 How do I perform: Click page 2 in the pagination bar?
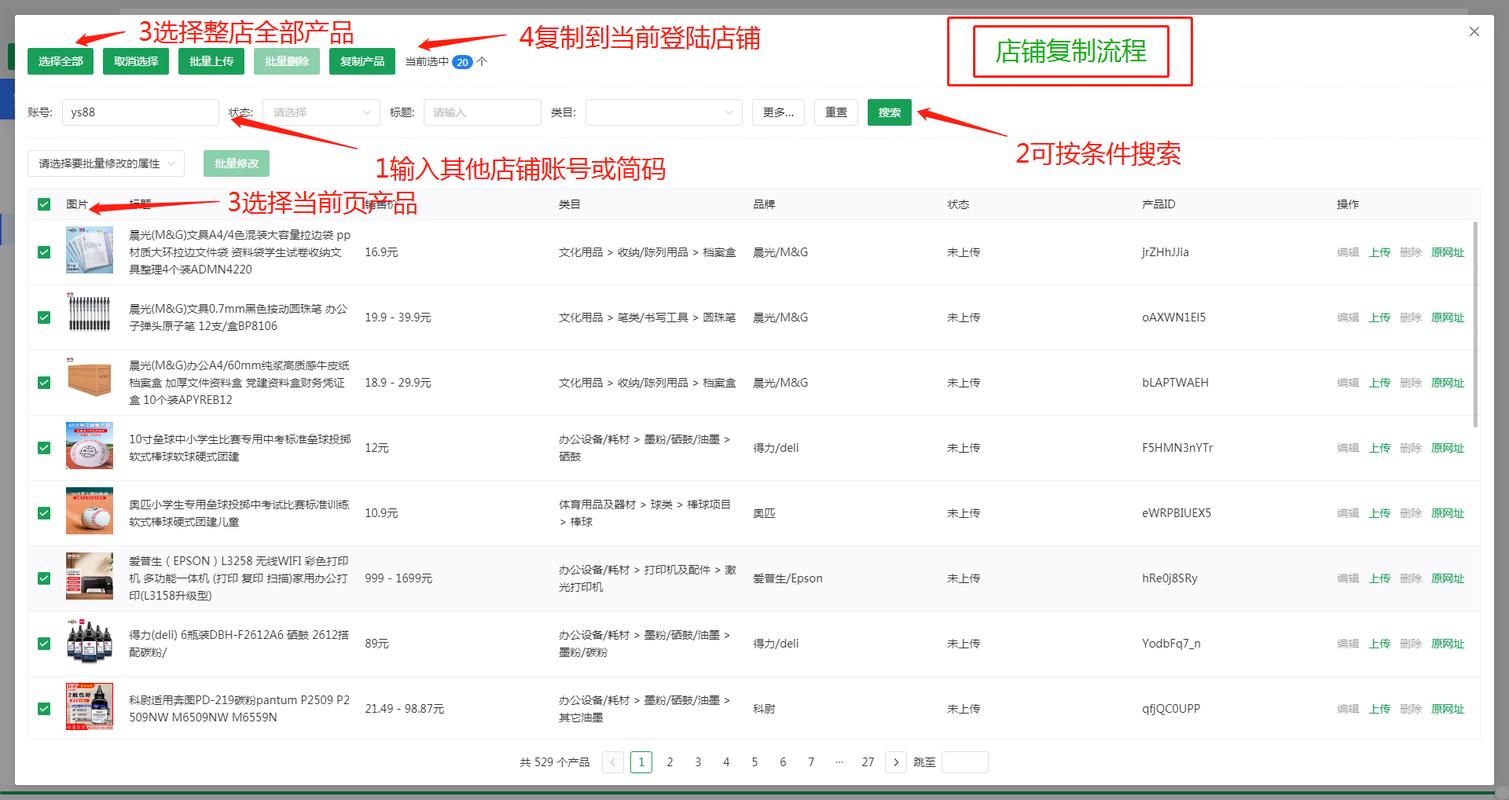pyautogui.click(x=669, y=761)
